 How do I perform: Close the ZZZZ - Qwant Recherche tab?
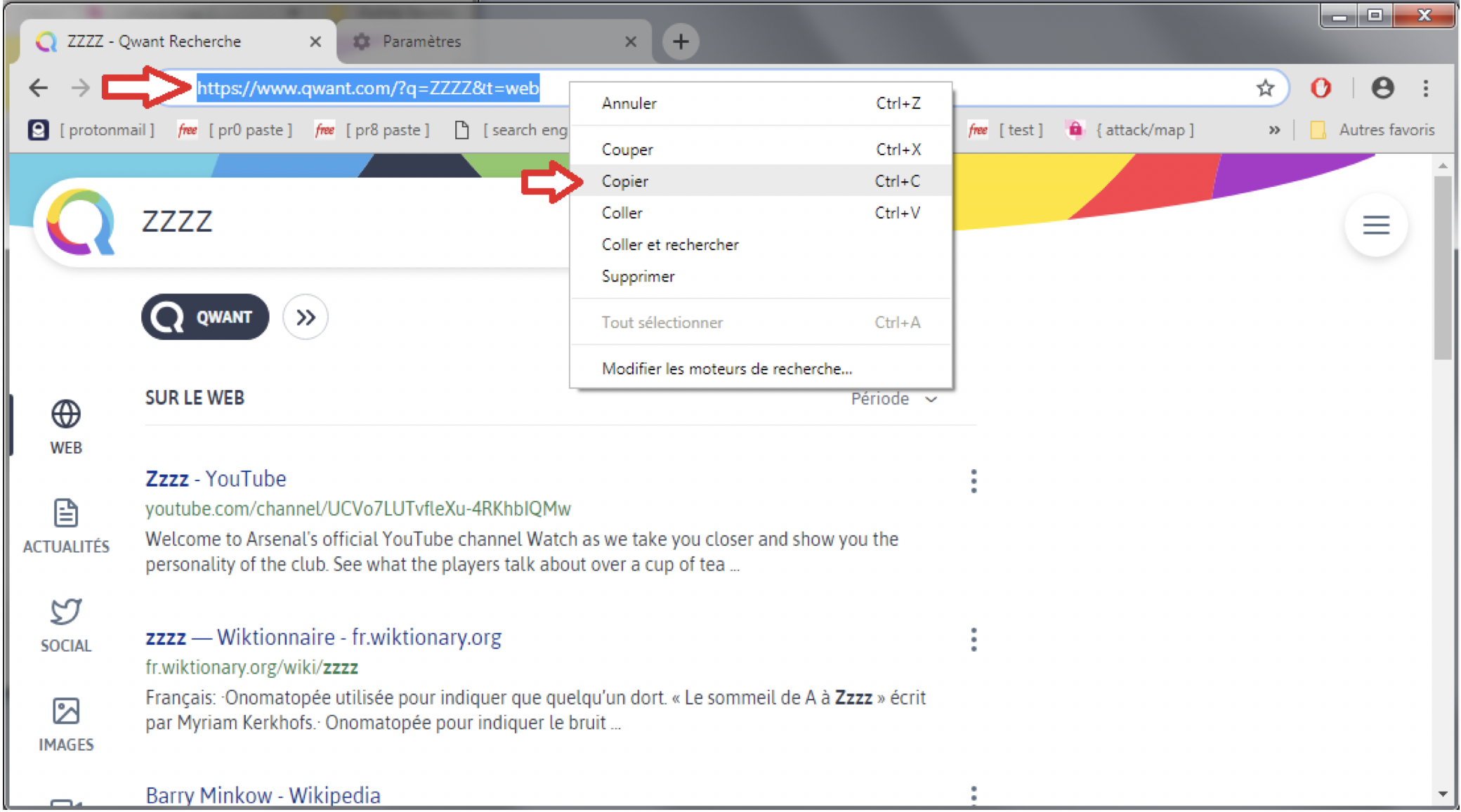315,41
